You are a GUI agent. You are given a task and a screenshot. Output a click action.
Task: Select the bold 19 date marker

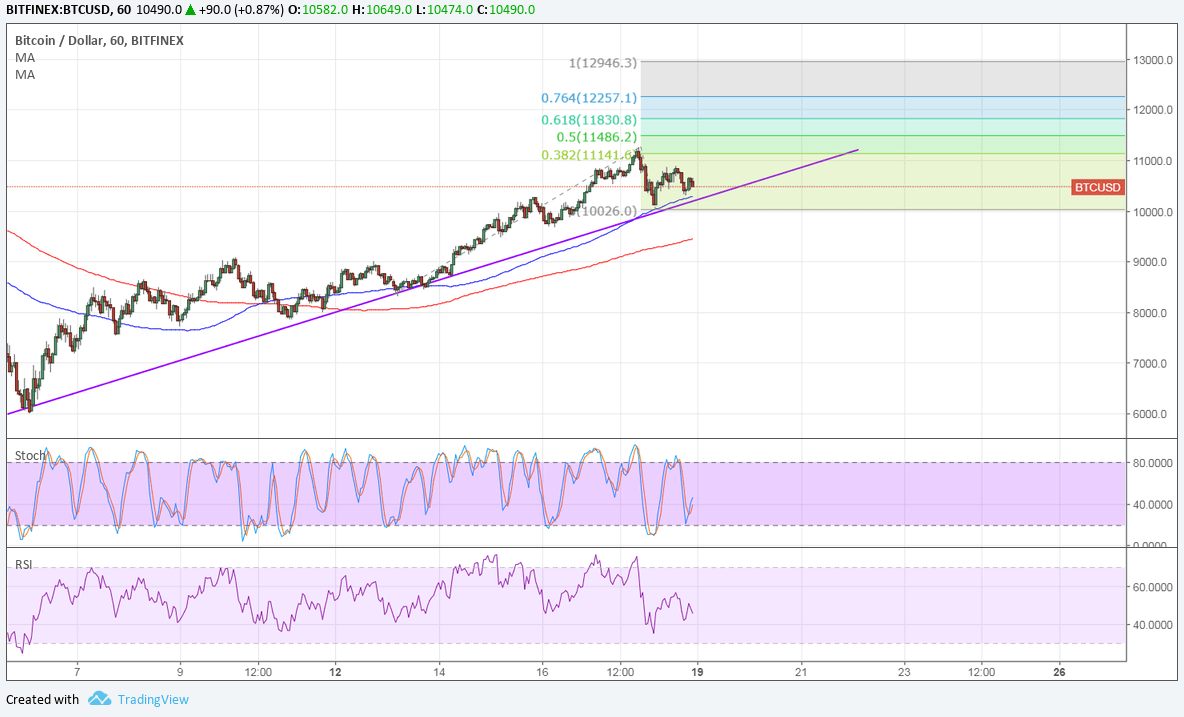(697, 672)
